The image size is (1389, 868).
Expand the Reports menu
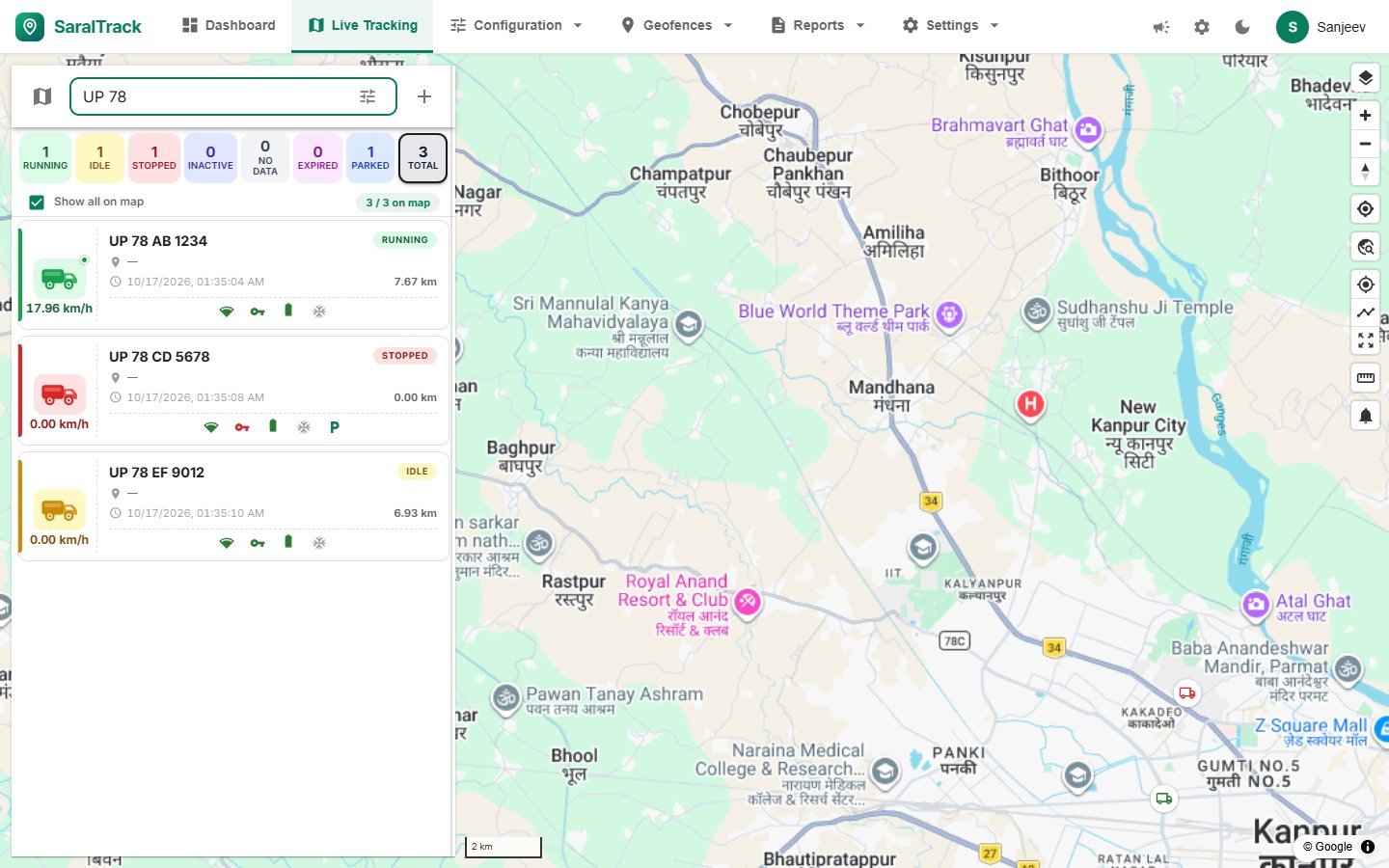[818, 26]
